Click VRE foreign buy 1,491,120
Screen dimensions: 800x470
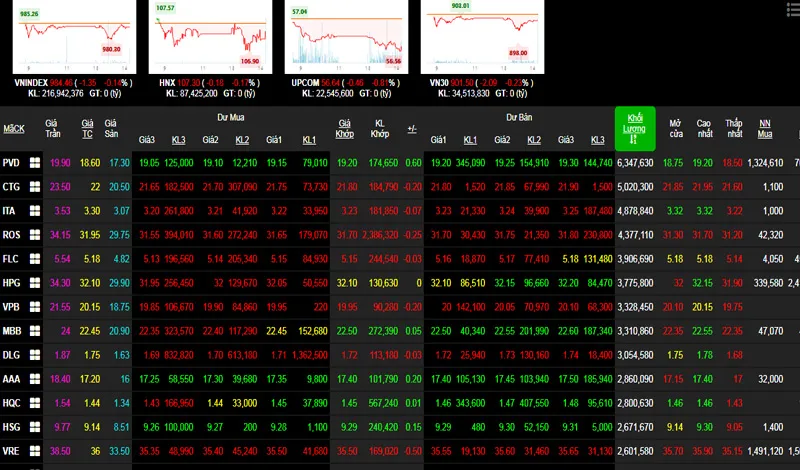(x=765, y=451)
